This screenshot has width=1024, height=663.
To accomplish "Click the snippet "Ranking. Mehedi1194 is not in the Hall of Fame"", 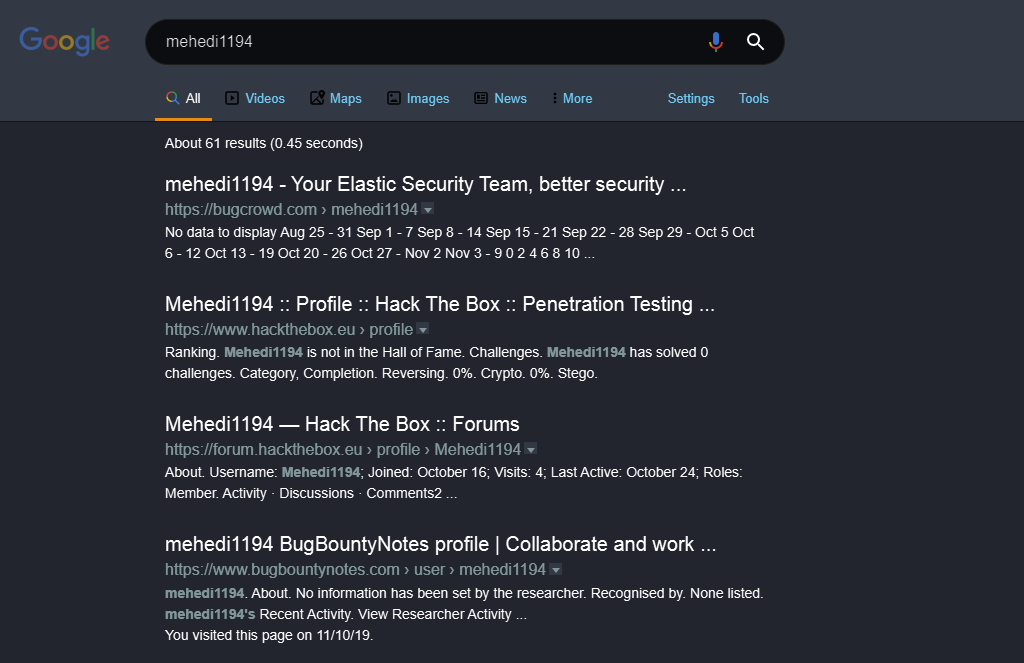I will coord(436,363).
